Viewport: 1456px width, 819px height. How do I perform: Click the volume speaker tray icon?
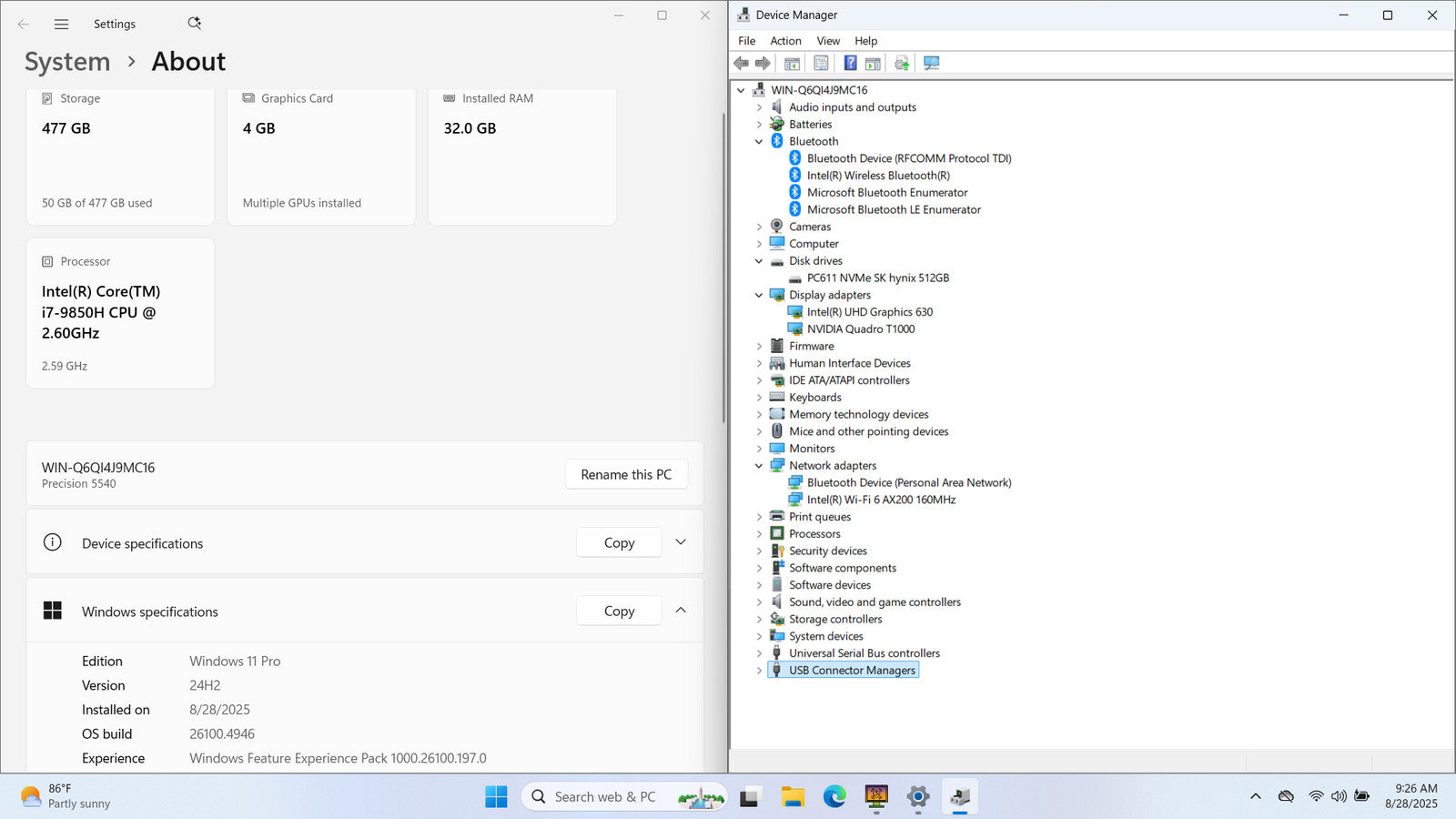click(x=1339, y=795)
